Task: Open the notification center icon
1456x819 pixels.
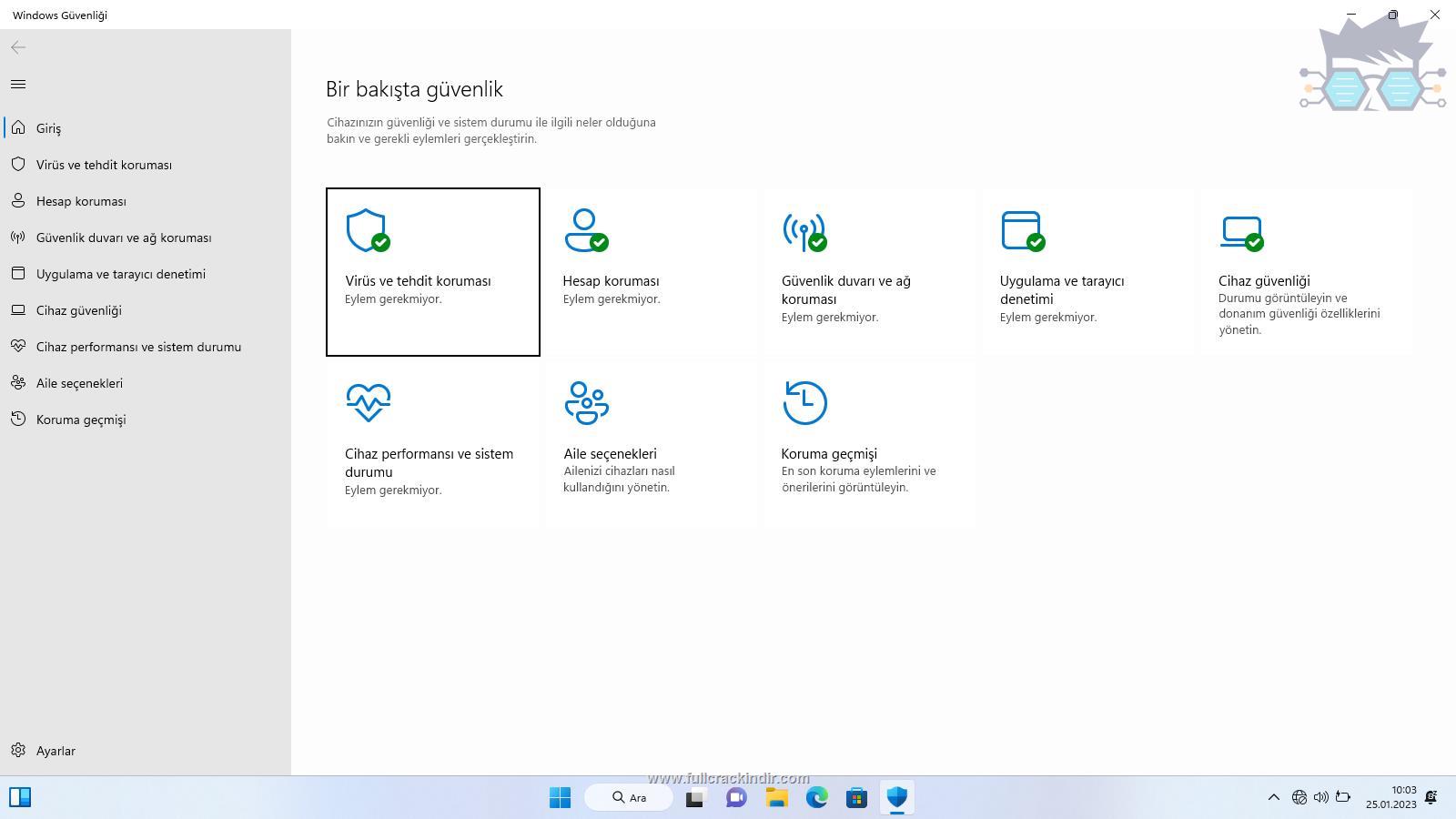Action: [1431, 798]
